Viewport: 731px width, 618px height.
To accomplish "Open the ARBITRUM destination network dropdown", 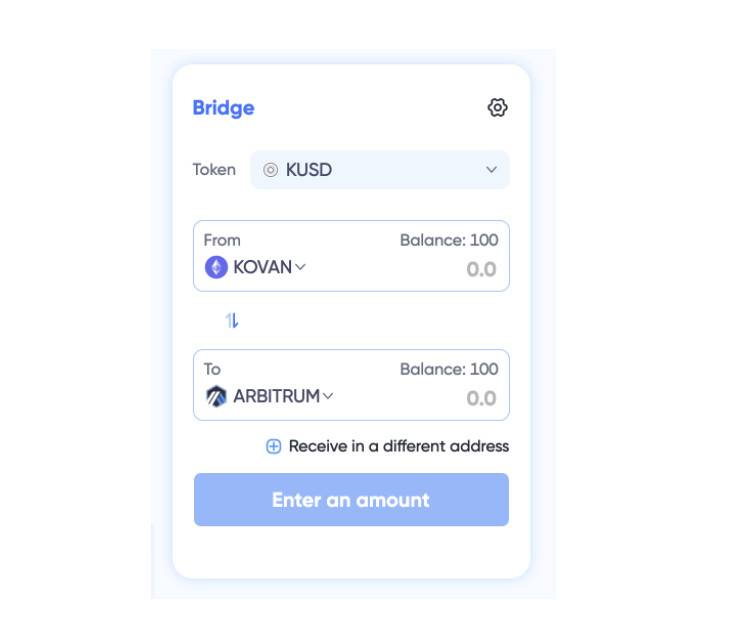I will click(x=275, y=396).
